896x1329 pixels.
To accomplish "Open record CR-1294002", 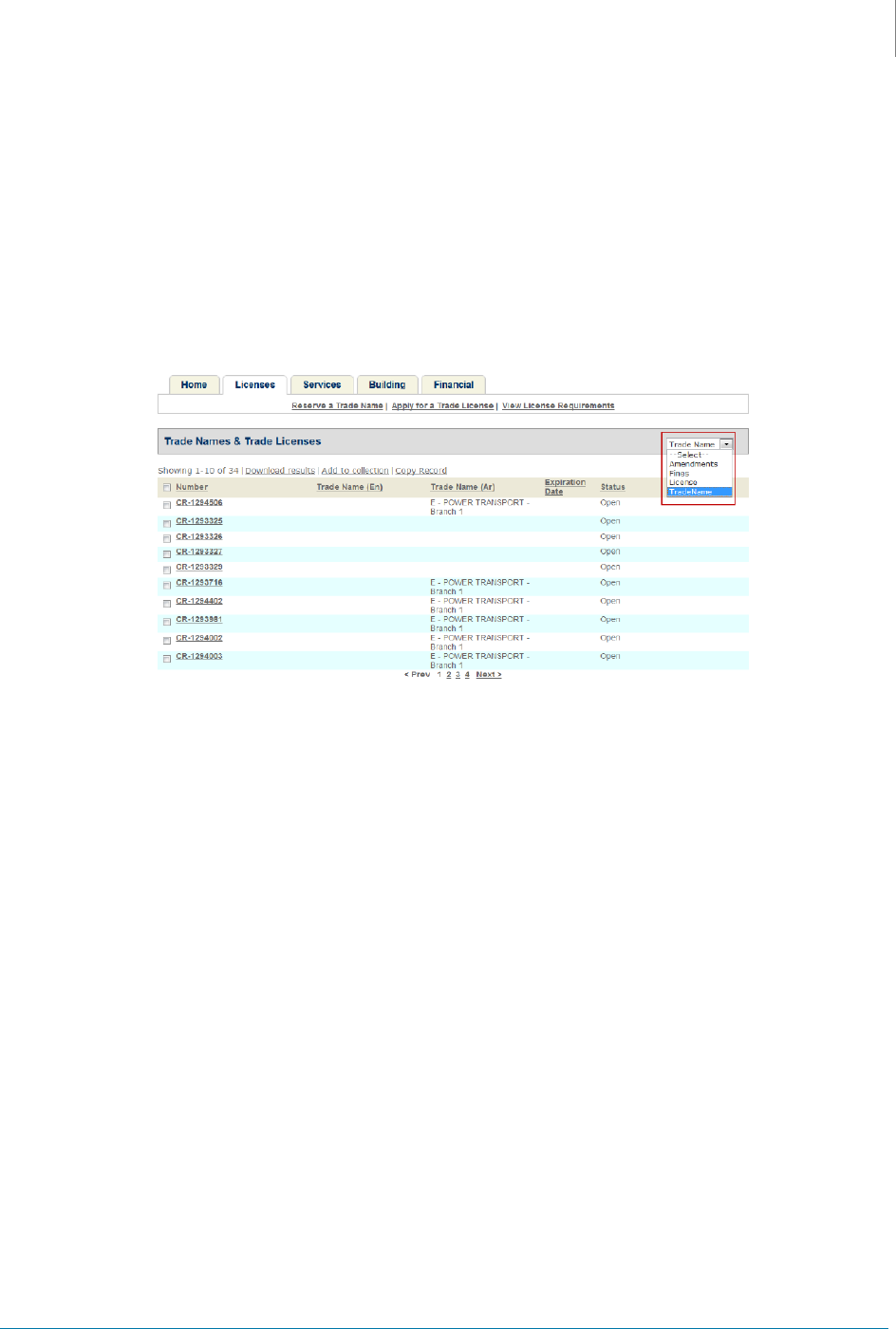I will (x=199, y=638).
